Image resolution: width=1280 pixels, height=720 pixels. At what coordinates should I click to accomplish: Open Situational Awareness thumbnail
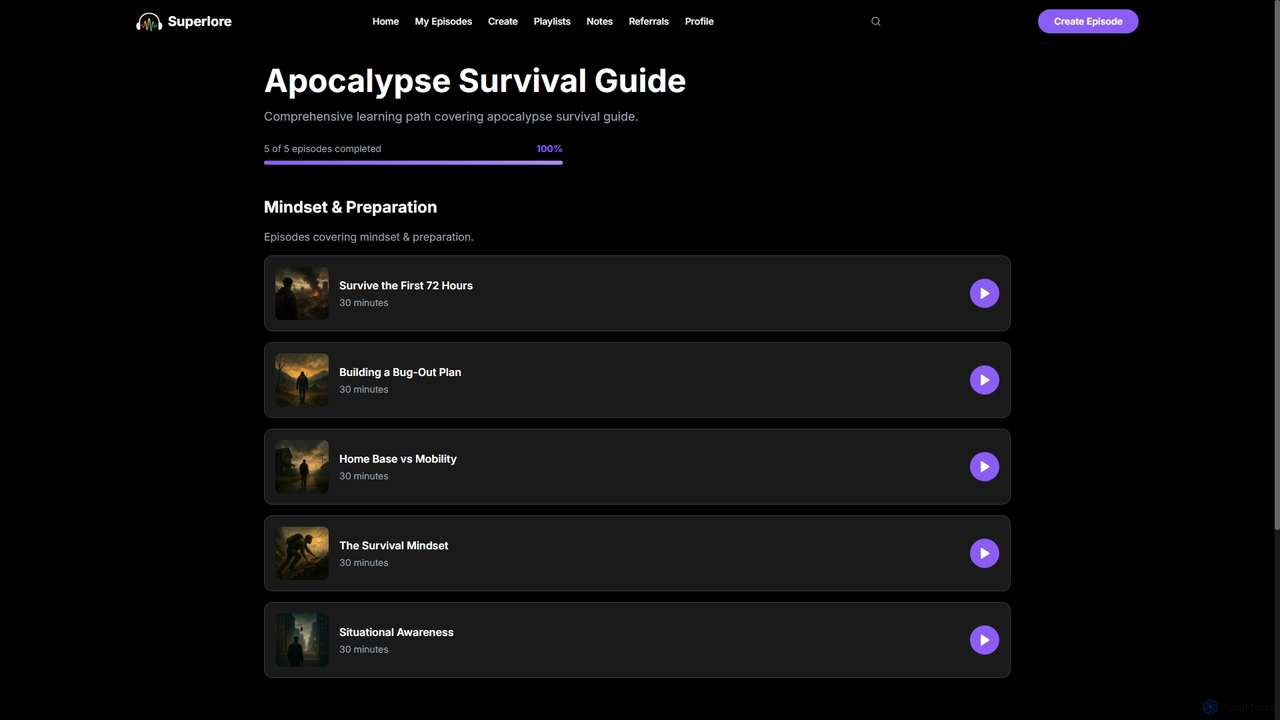[x=302, y=640]
